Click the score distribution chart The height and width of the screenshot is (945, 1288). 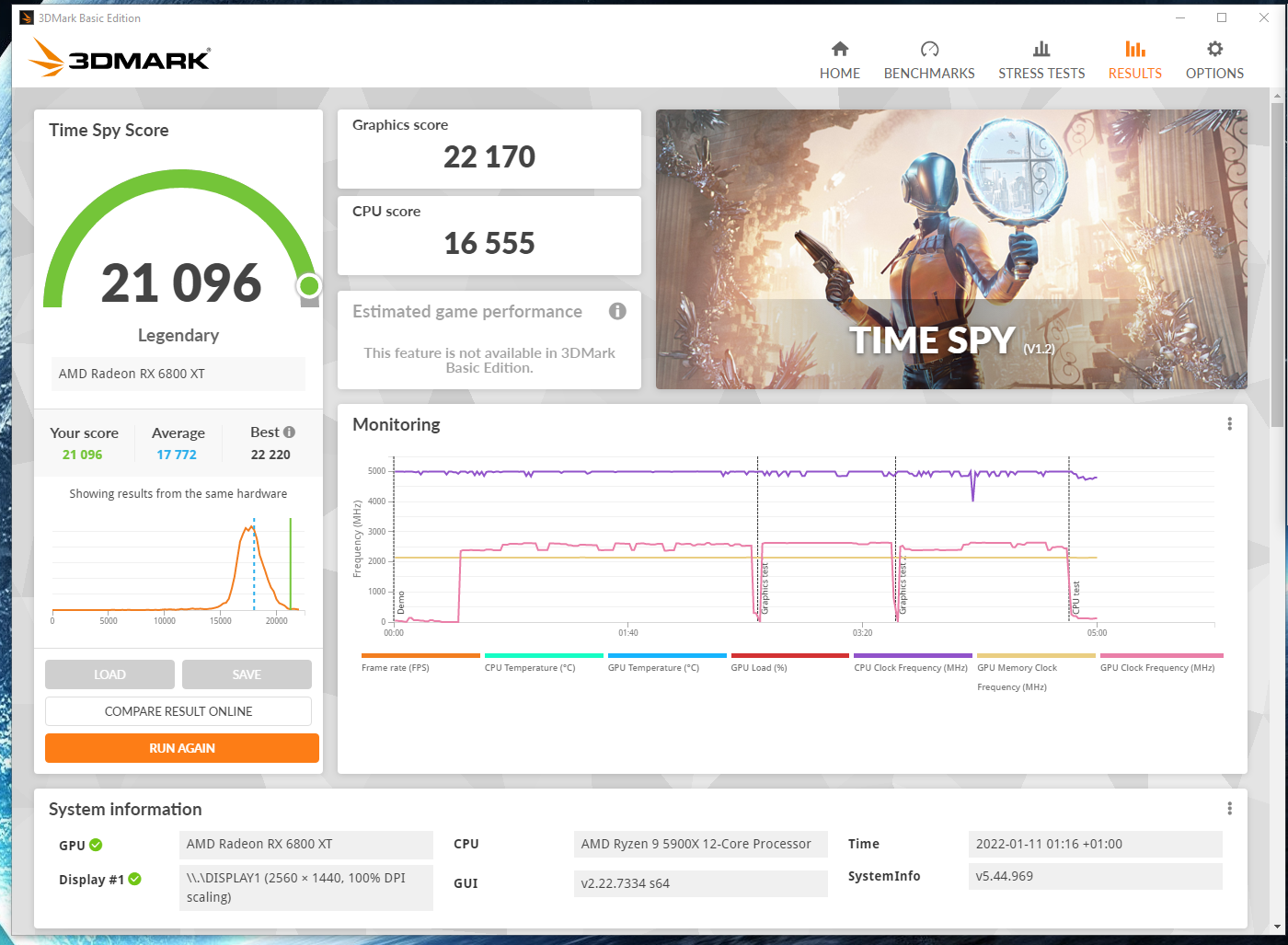(x=178, y=570)
